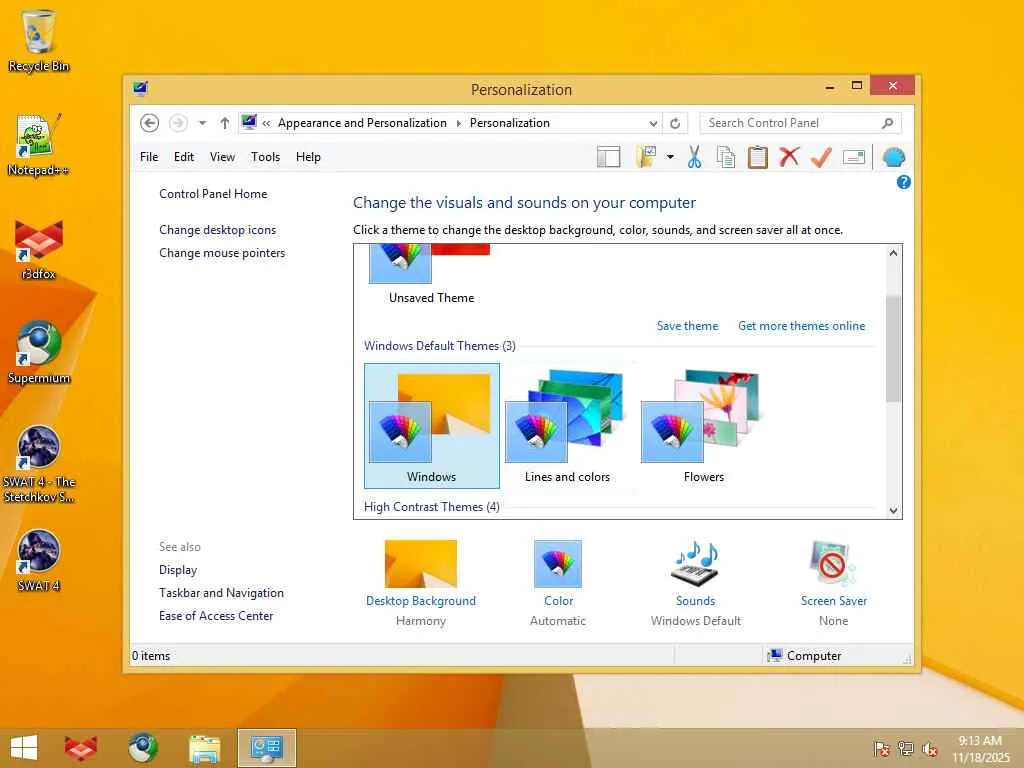The height and width of the screenshot is (768, 1024).
Task: Click Supermium icon on the taskbar
Action: coord(142,748)
